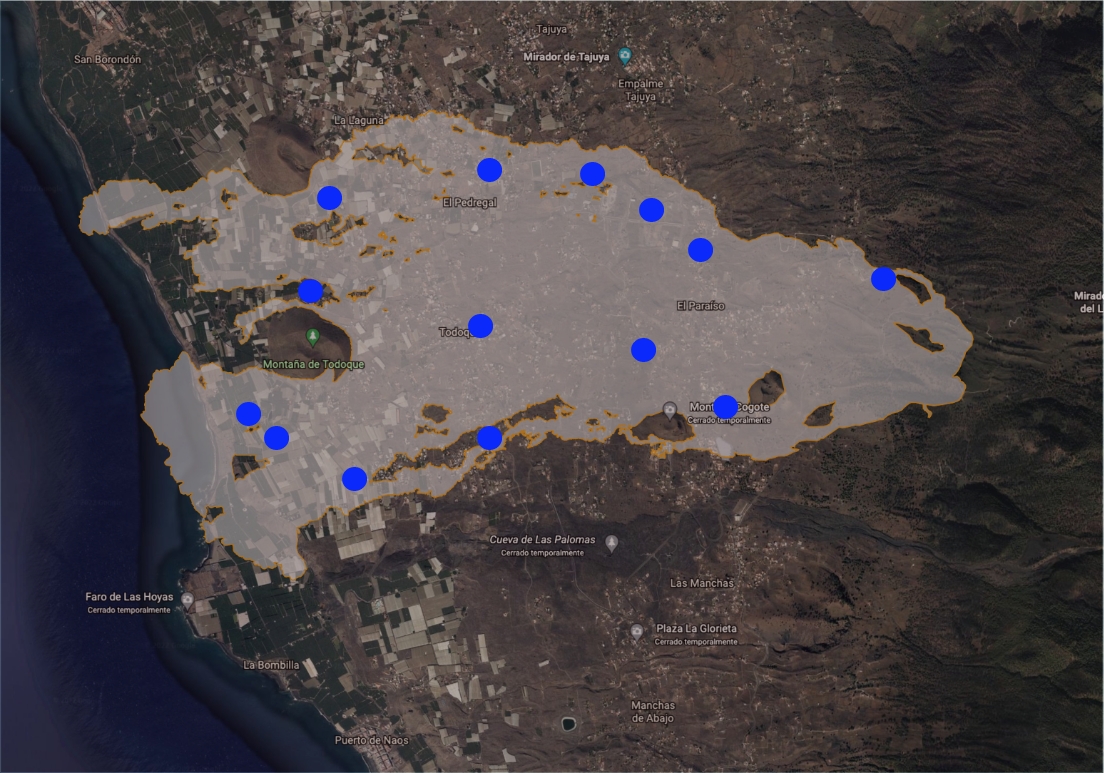The height and width of the screenshot is (773, 1104).
Task: Click the Empalme Tajuya label
Action: [x=640, y=91]
